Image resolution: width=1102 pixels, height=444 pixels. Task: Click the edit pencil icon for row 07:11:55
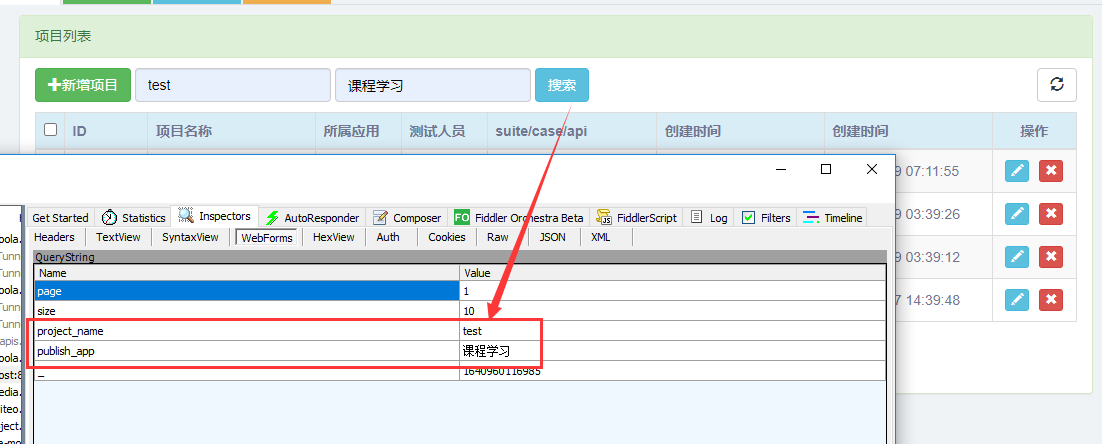1016,171
